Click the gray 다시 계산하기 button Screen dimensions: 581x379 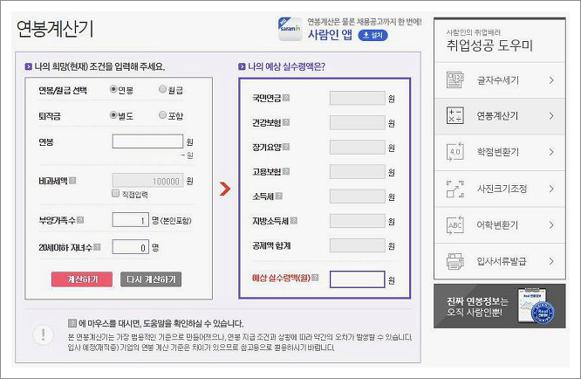point(151,279)
